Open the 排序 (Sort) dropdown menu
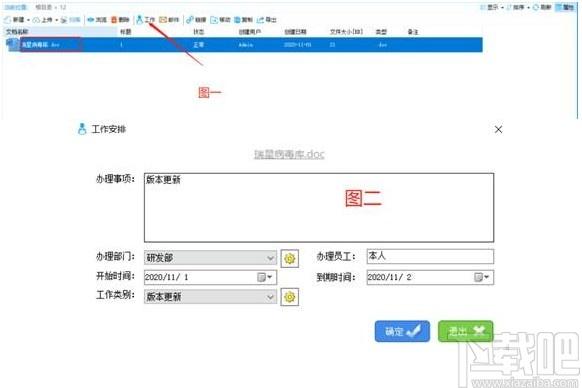Image resolution: width=582 pixels, height=388 pixels. (x=518, y=7)
